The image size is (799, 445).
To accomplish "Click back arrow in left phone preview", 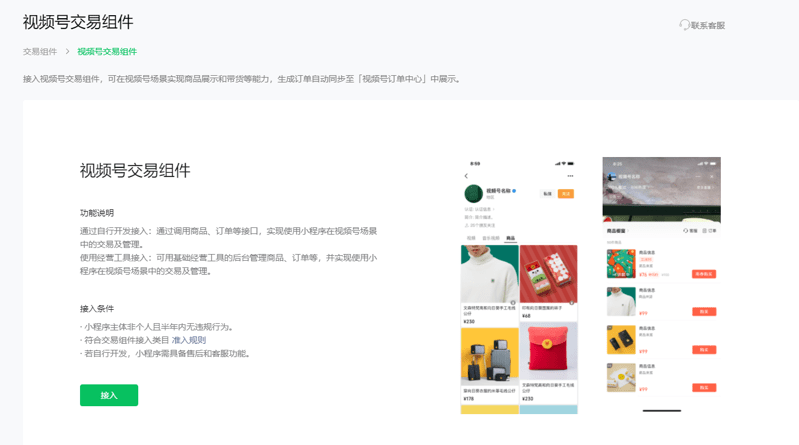I will pyautogui.click(x=466, y=176).
